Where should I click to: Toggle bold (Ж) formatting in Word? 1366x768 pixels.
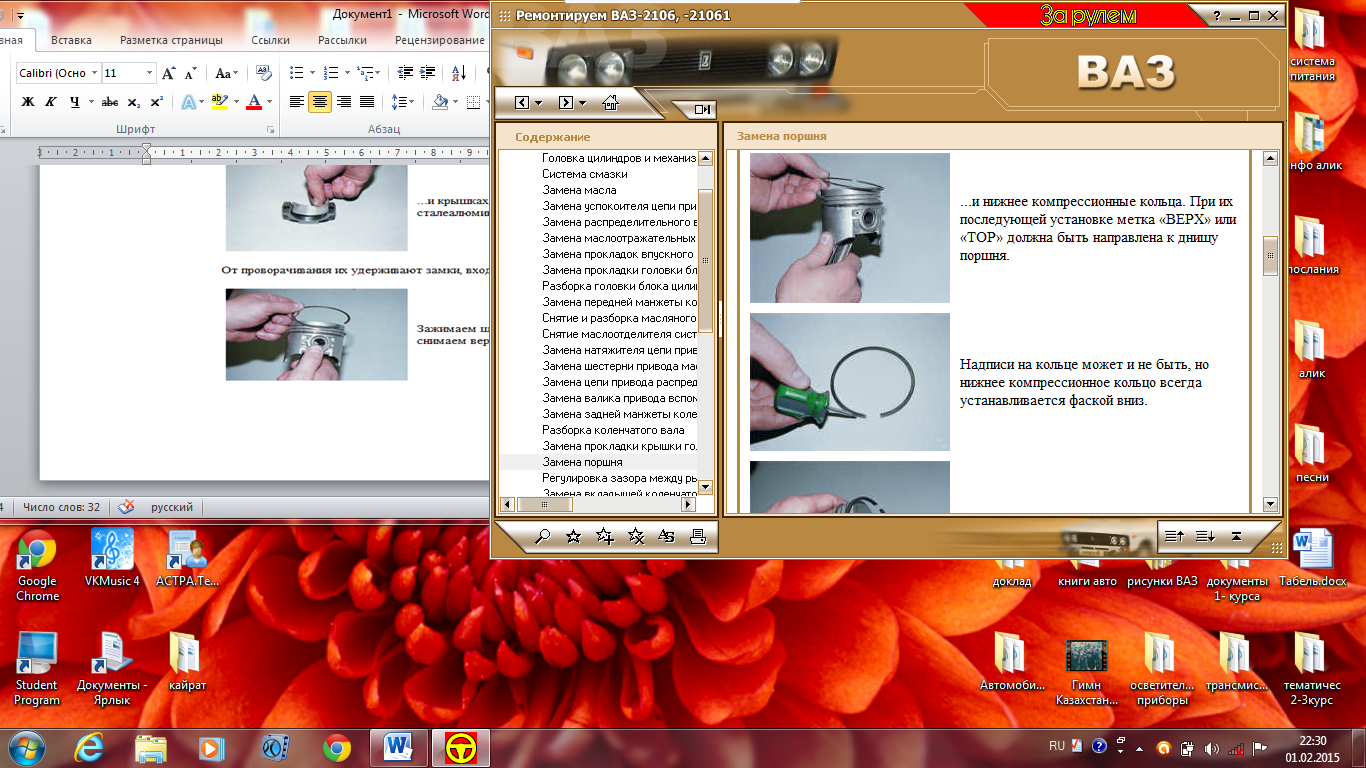point(28,102)
